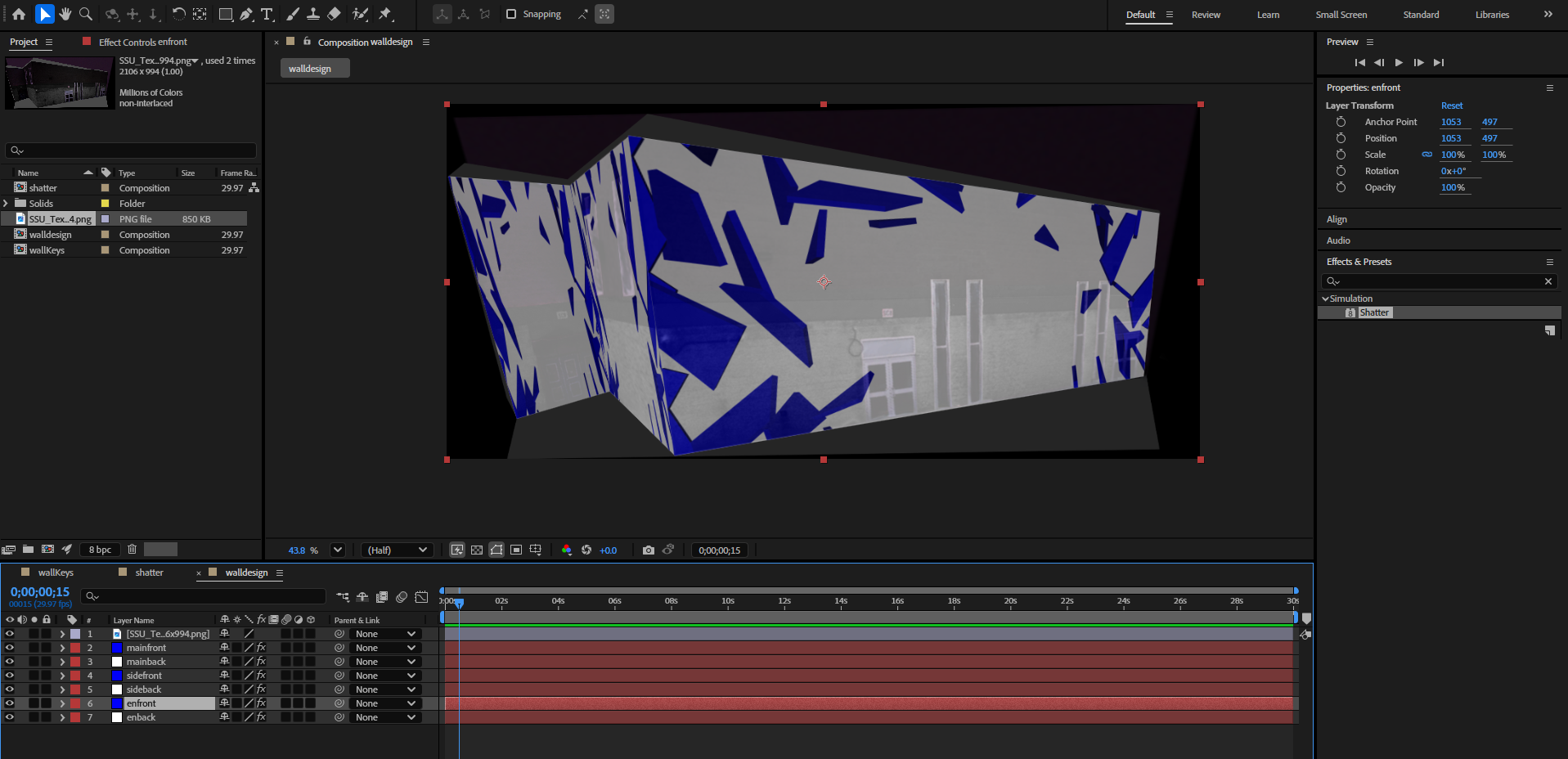Enable Snapping checkbox in the toolbar

(510, 14)
